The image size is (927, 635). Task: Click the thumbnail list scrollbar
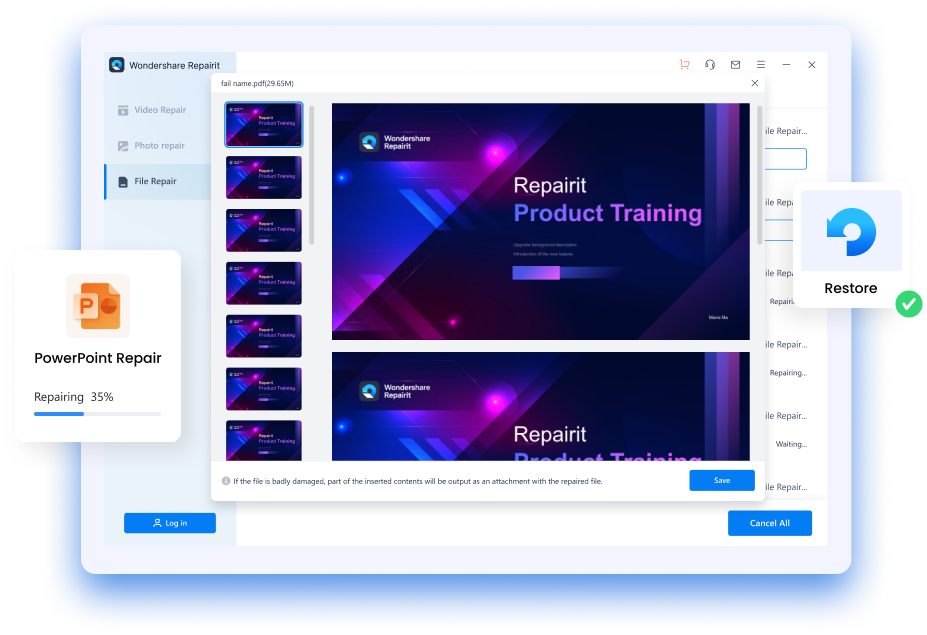[312, 175]
